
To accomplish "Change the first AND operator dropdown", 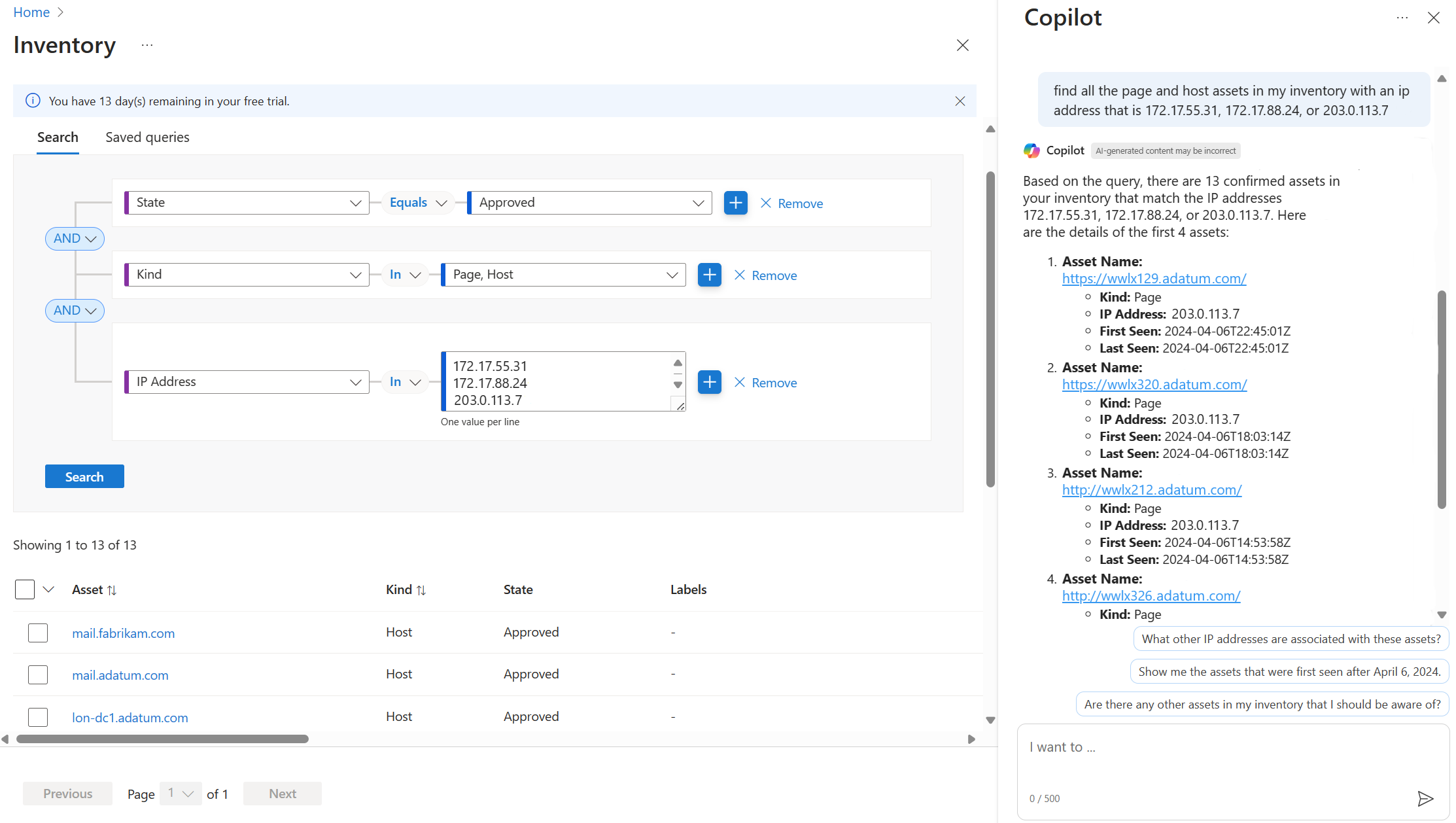I will tap(75, 239).
